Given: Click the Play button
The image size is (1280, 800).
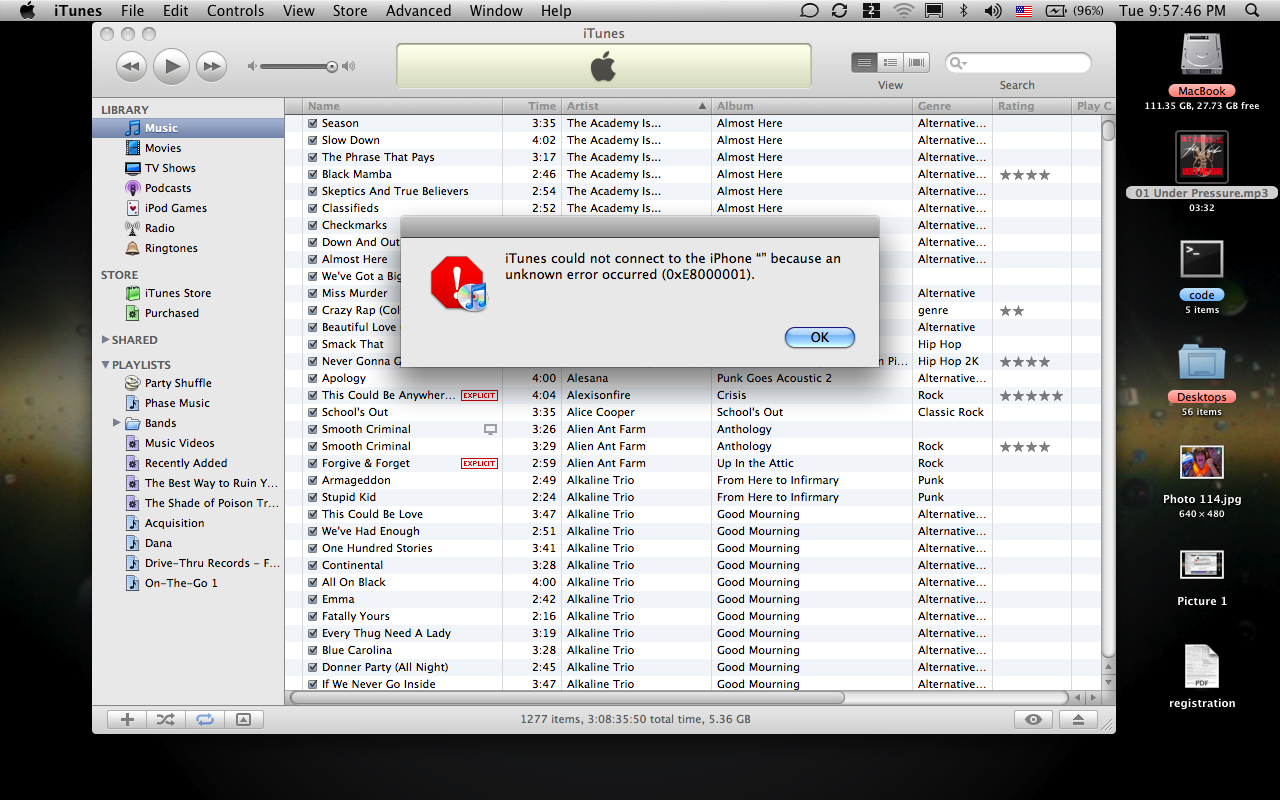Looking at the screenshot, I should click(x=172, y=66).
